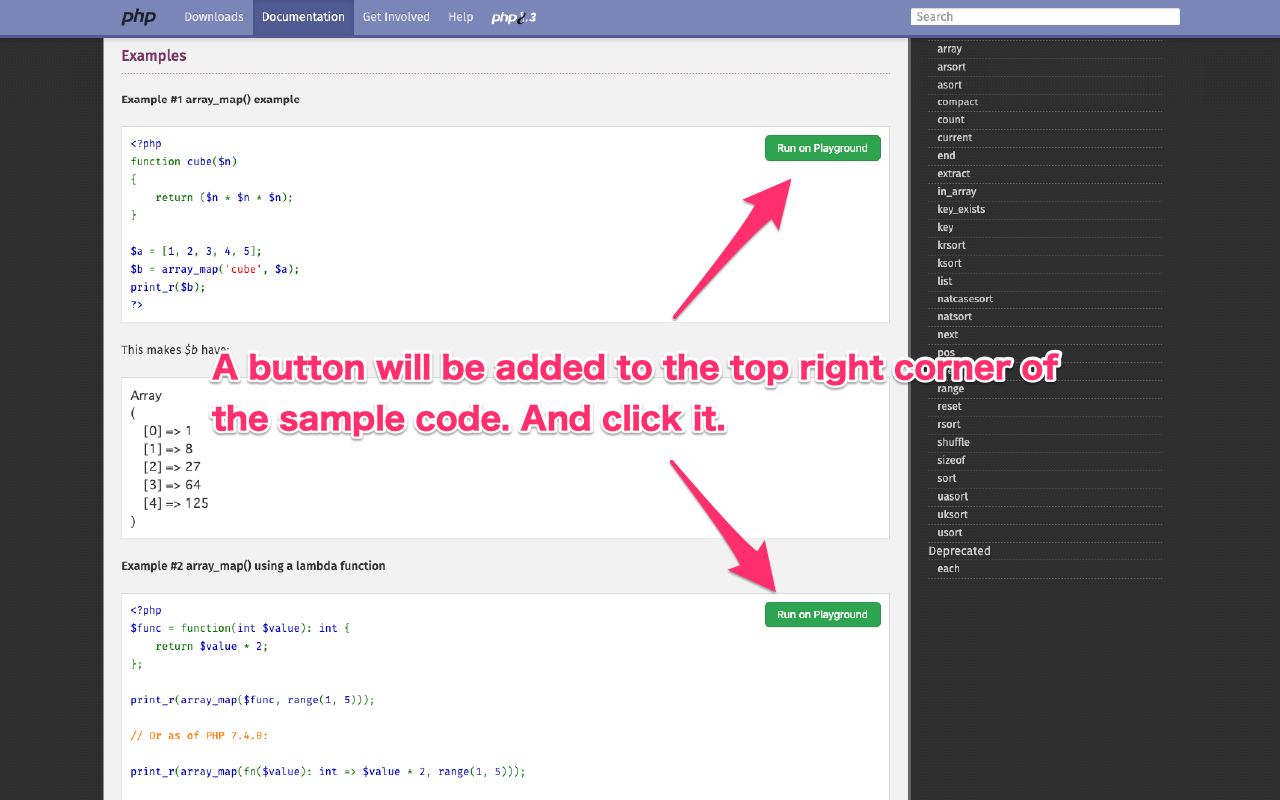Open the Downloads menu item
Viewport: 1280px width, 800px height.
pyautogui.click(x=213, y=17)
